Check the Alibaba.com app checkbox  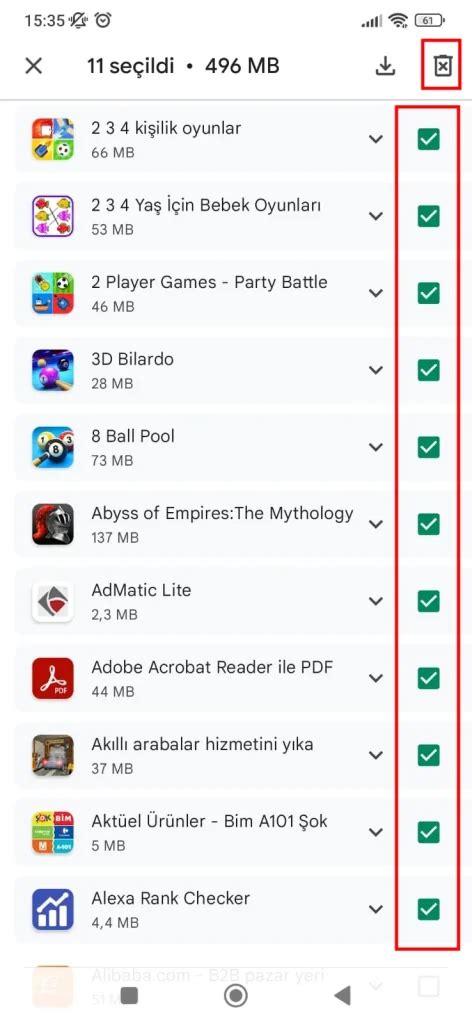pyautogui.click(x=428, y=987)
